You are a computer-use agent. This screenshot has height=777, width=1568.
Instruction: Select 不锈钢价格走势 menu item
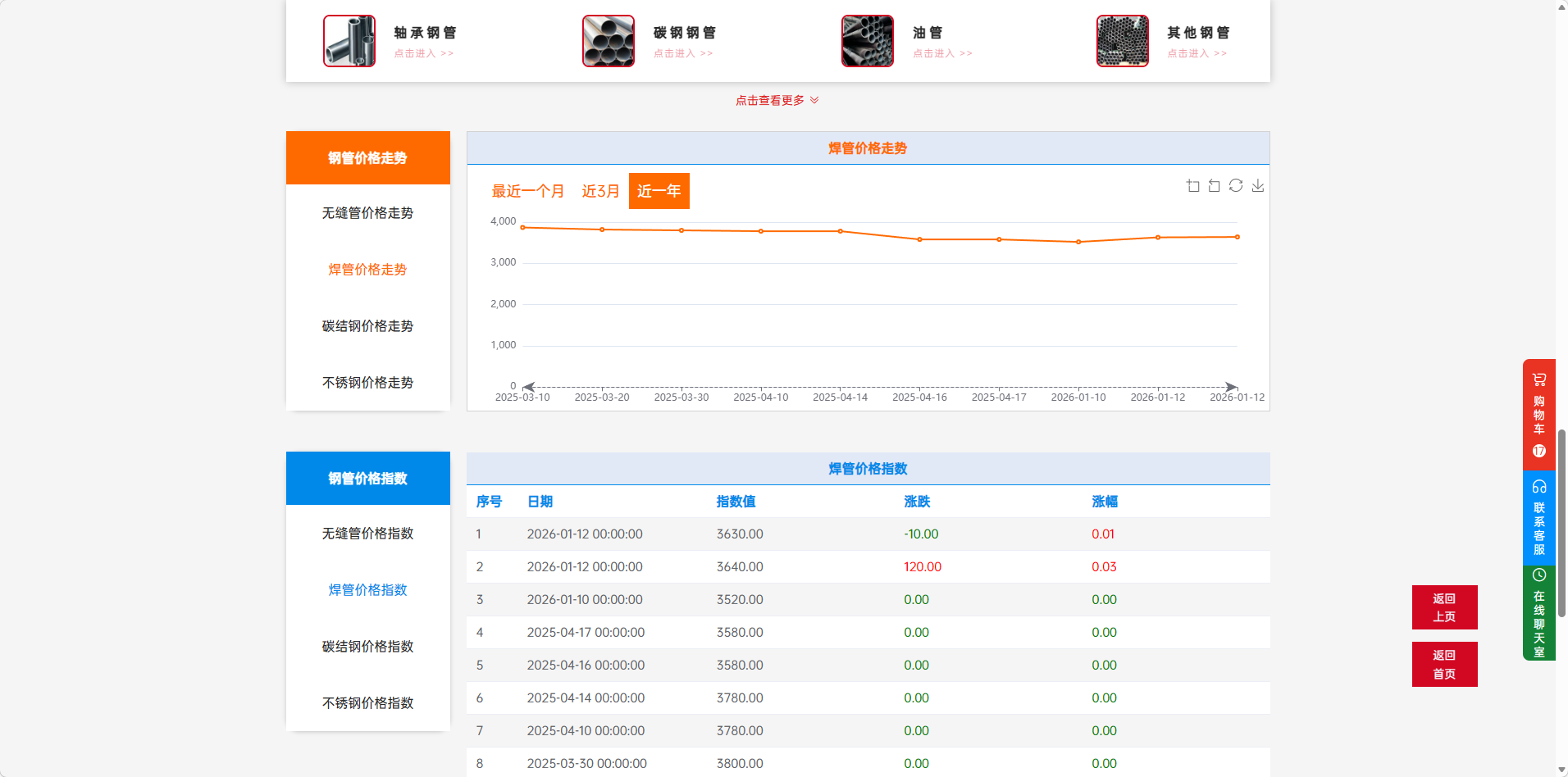[367, 383]
